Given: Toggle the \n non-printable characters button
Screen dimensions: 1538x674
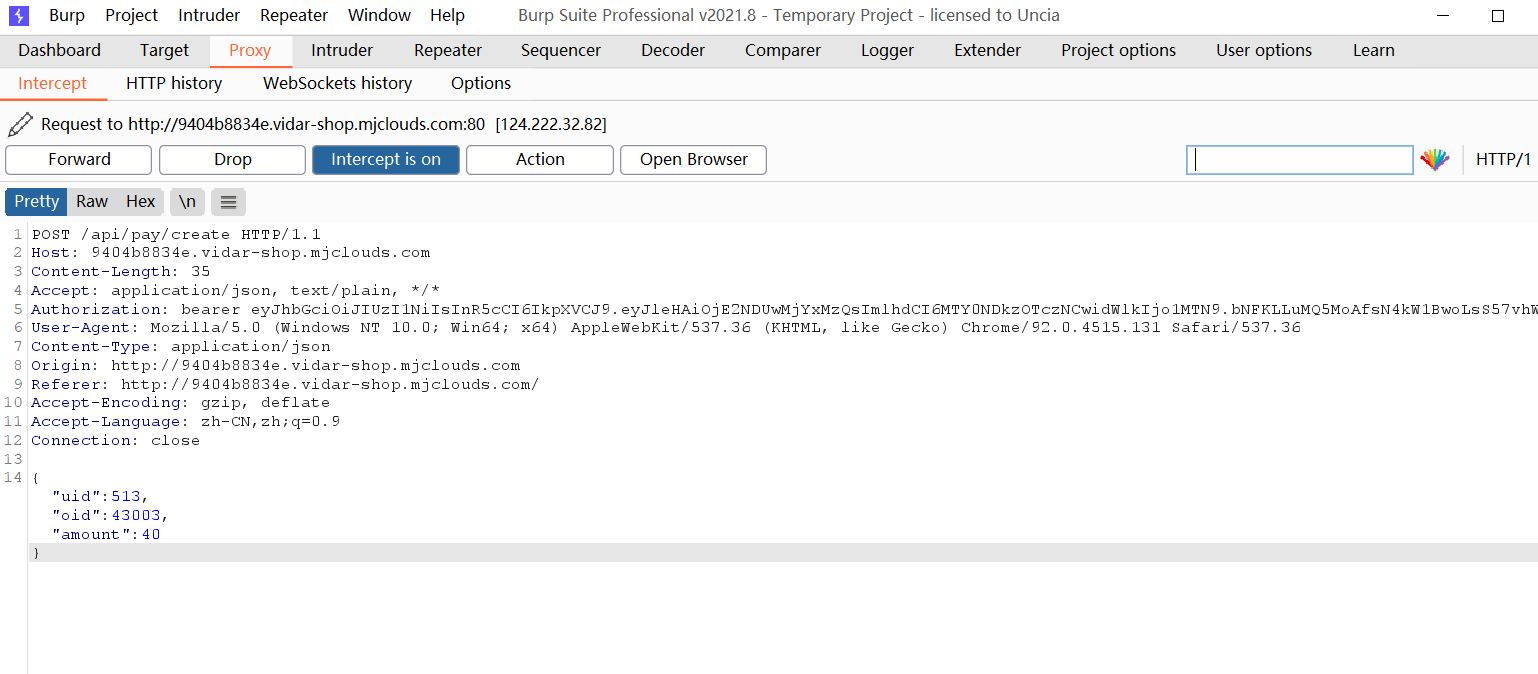Looking at the screenshot, I should (187, 202).
